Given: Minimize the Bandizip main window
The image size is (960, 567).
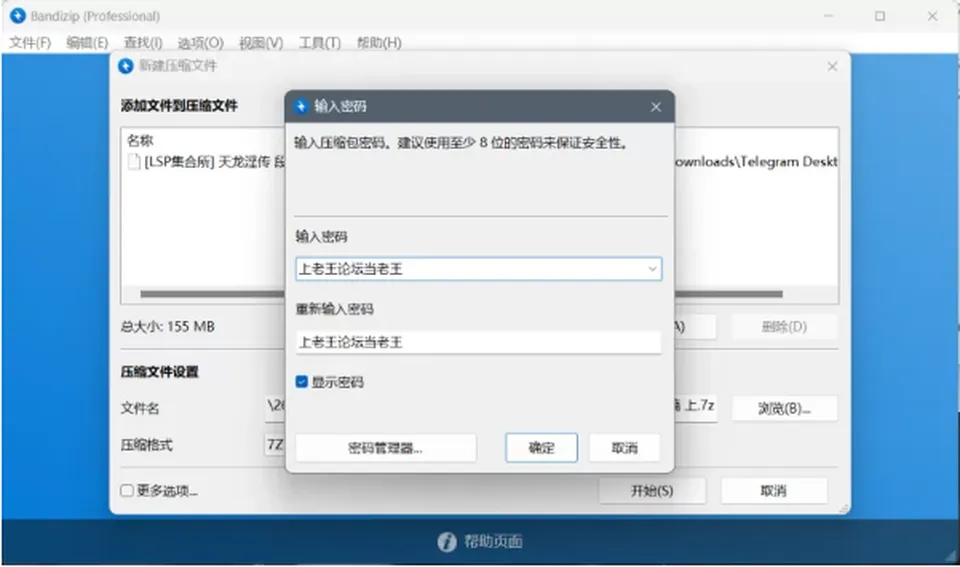Looking at the screenshot, I should (x=828, y=16).
